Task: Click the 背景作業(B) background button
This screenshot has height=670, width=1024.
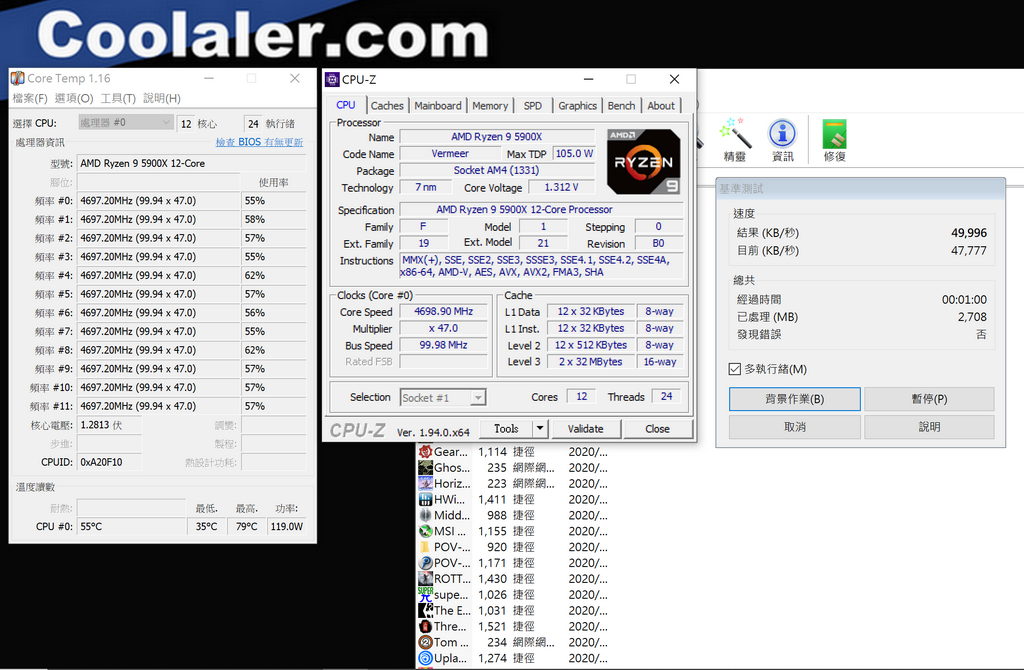Action: (795, 399)
